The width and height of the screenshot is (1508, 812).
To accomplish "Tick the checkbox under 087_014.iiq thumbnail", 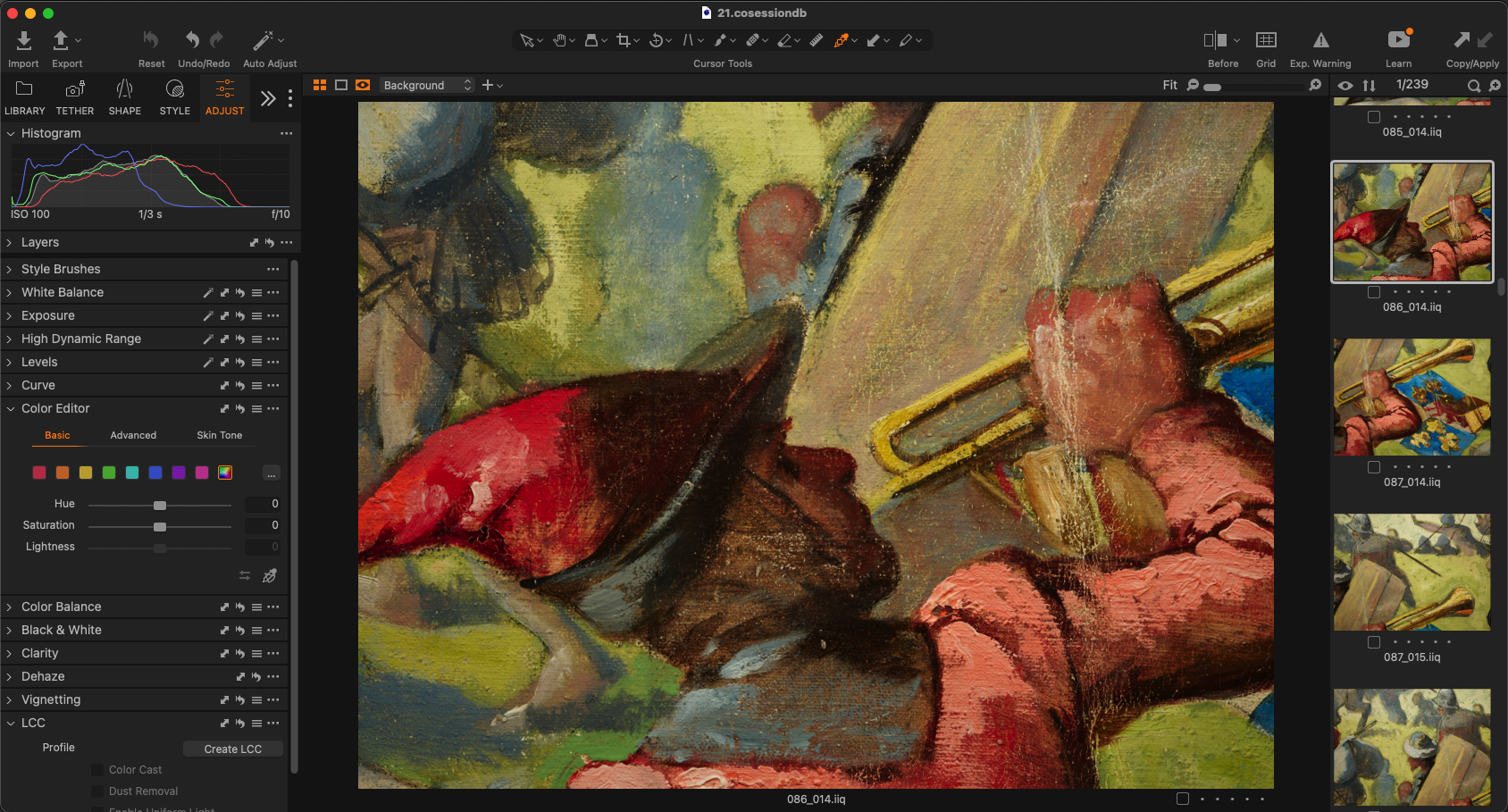I will pos(1374,467).
